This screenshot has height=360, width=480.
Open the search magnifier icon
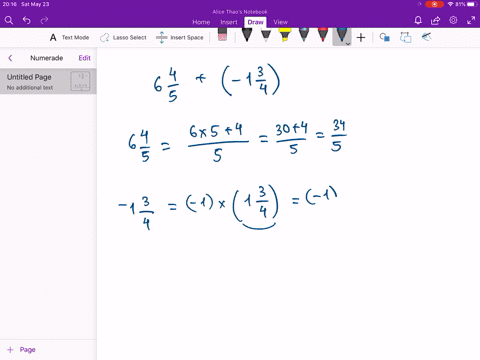click(9, 20)
